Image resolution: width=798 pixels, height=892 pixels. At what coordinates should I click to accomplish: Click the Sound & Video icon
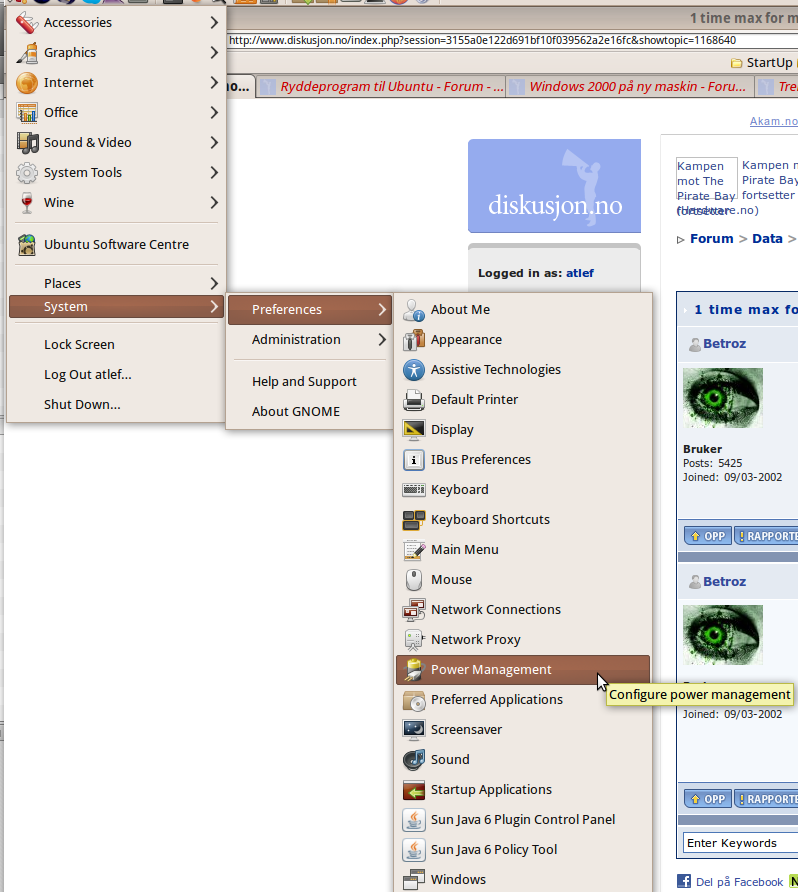(27, 143)
